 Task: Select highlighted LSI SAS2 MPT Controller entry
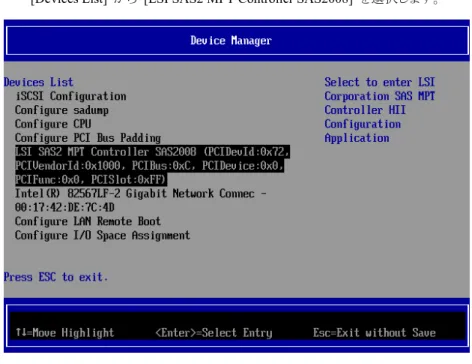pos(153,166)
